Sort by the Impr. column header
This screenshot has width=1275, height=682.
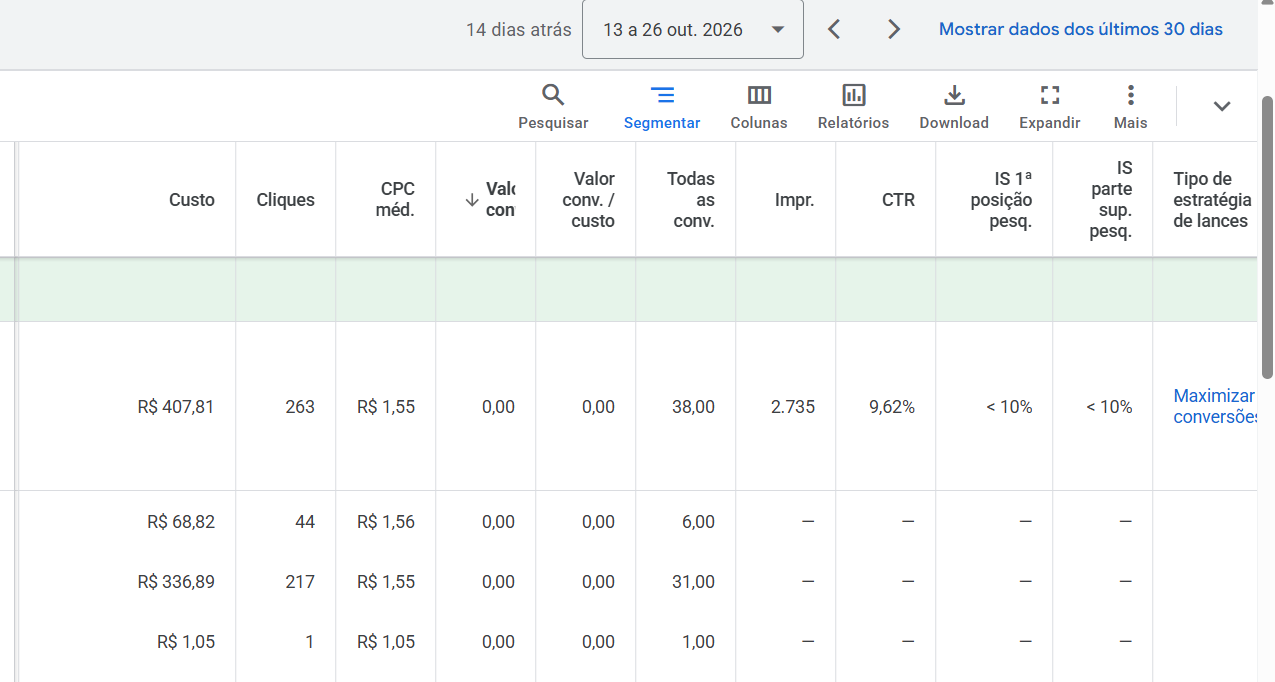(795, 200)
